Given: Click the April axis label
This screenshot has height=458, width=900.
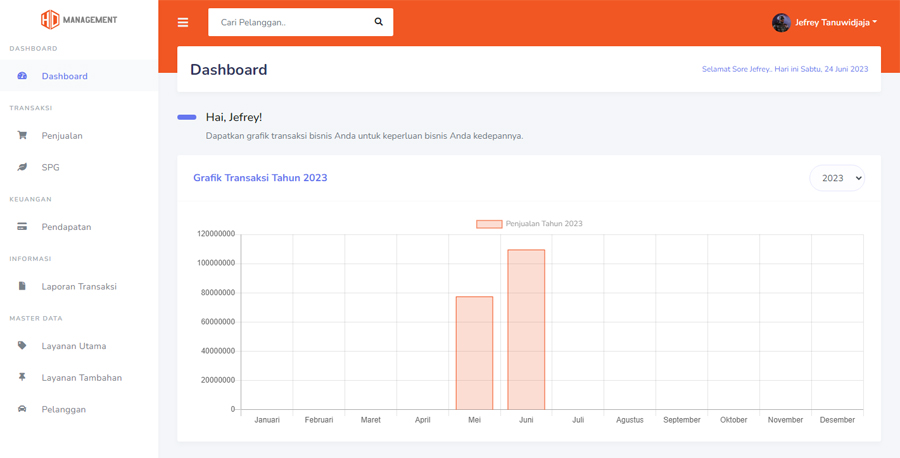Looking at the screenshot, I should tap(422, 420).
